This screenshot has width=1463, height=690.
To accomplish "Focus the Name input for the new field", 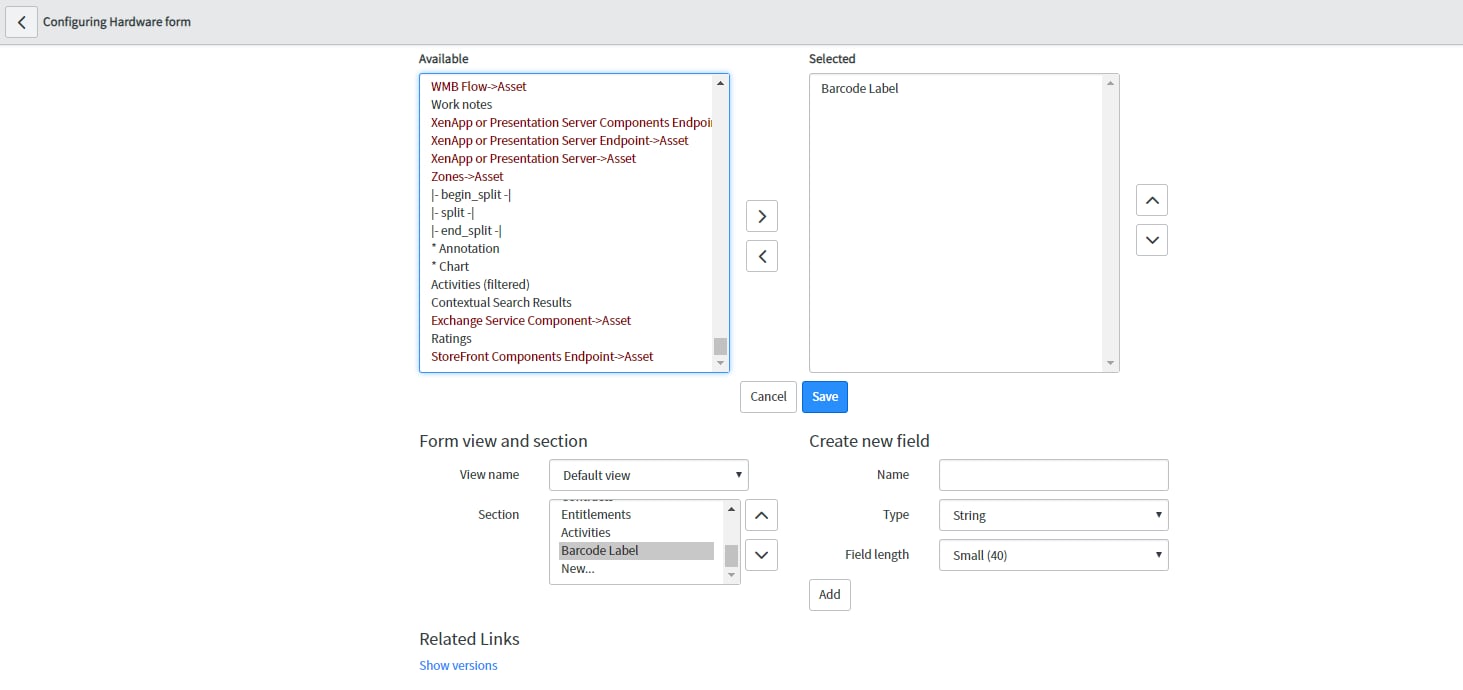I will [1053, 474].
